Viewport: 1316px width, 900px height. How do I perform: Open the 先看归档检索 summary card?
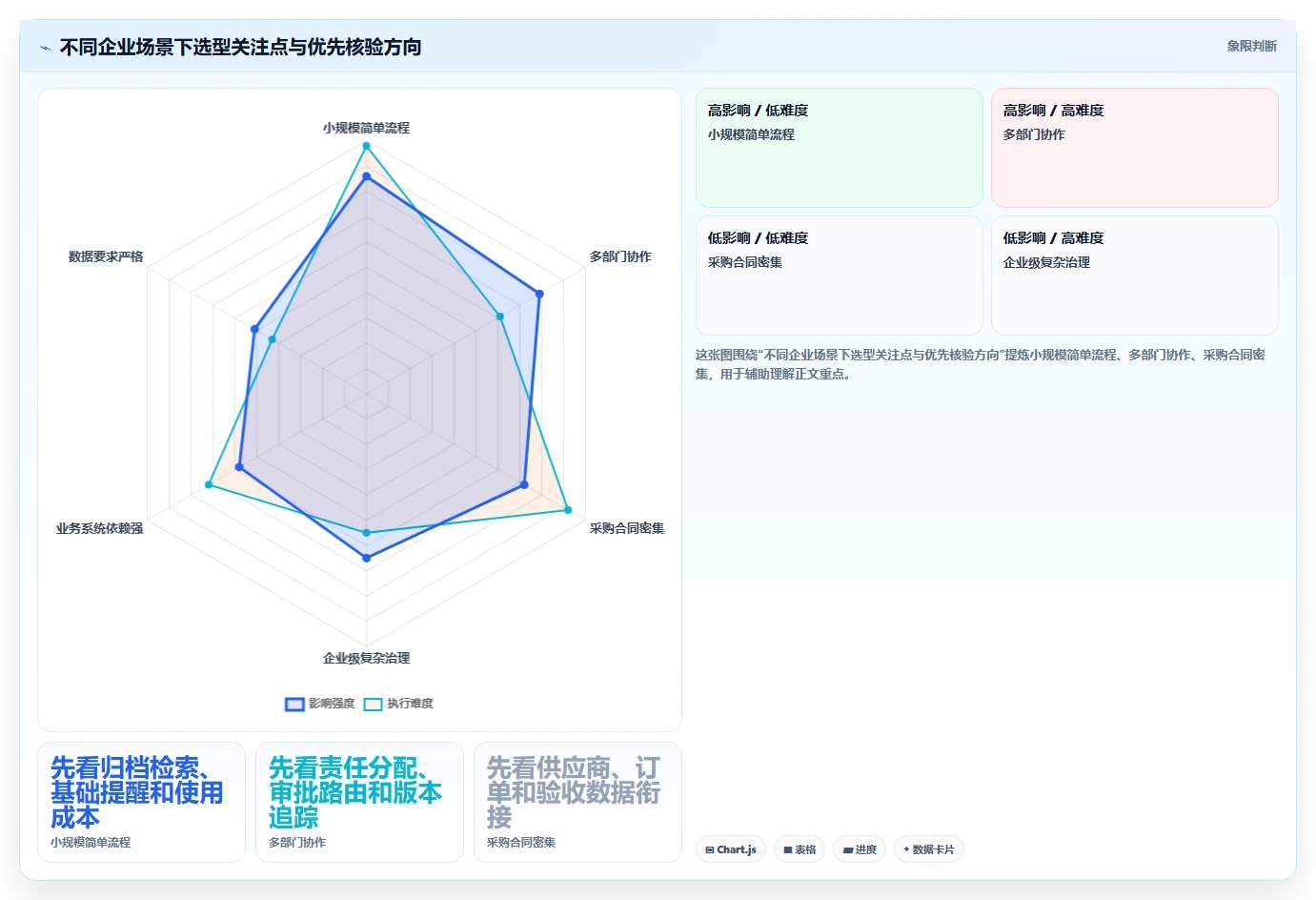[x=141, y=802]
